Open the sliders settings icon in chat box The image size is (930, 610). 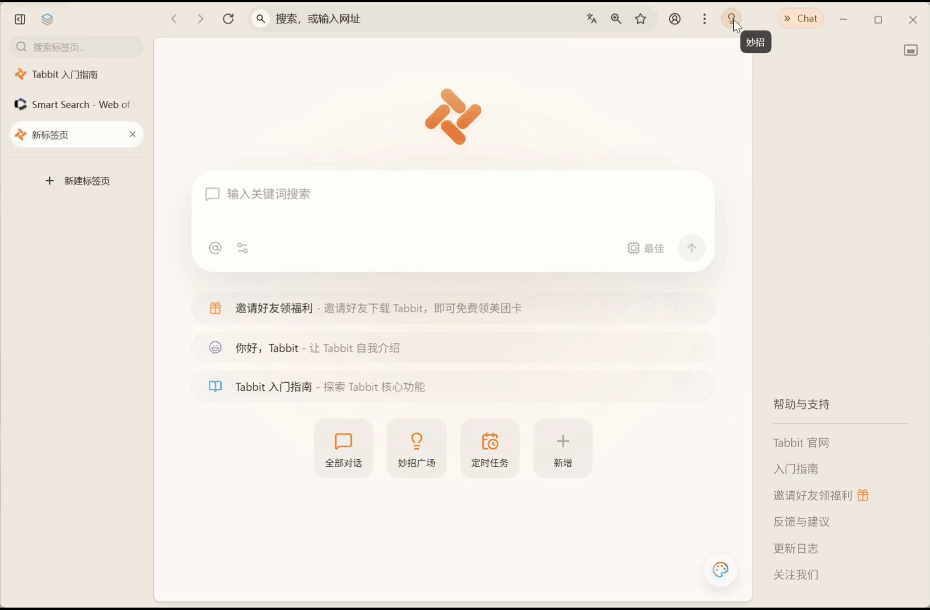pos(243,248)
